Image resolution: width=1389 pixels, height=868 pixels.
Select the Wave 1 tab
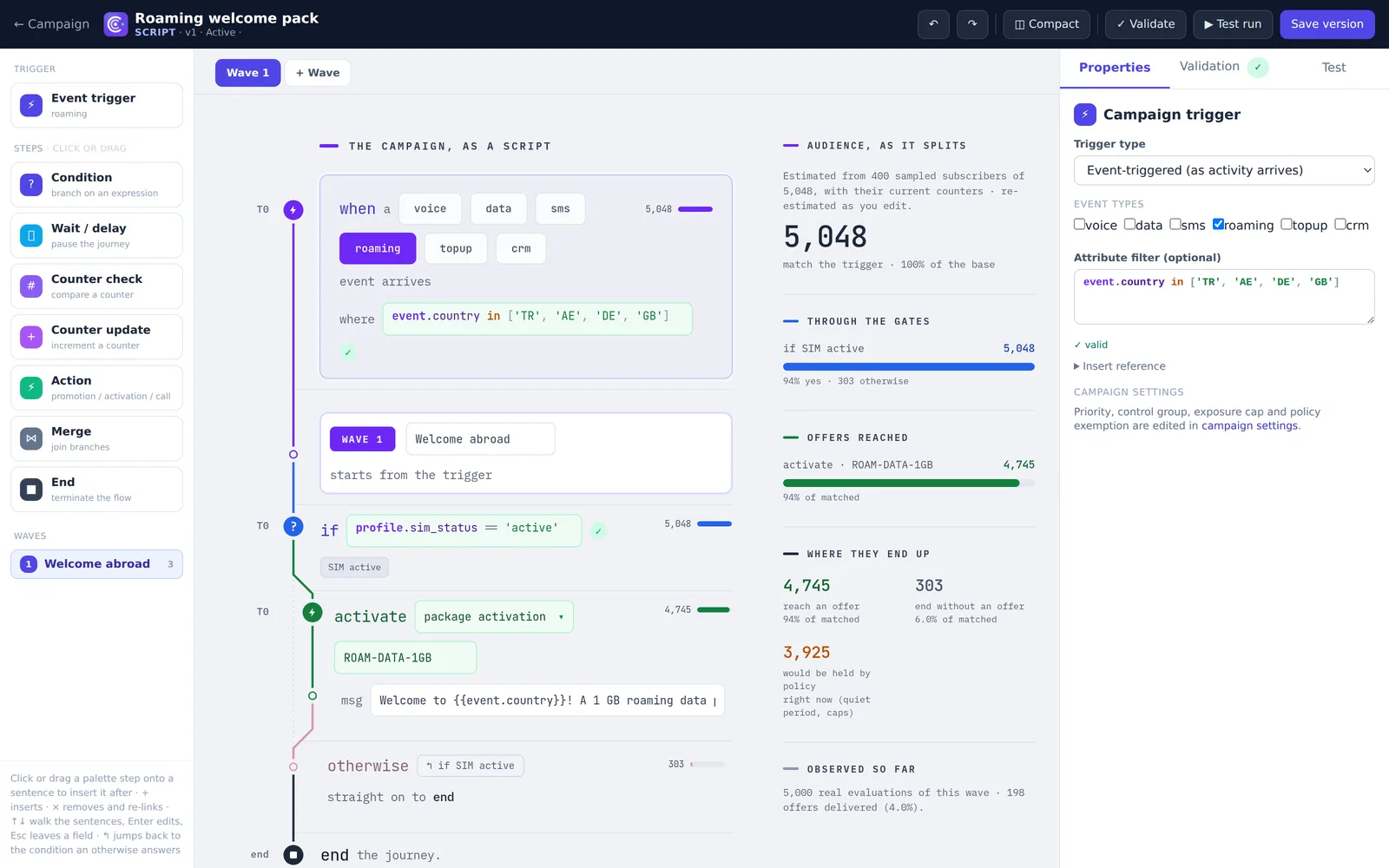(x=247, y=73)
